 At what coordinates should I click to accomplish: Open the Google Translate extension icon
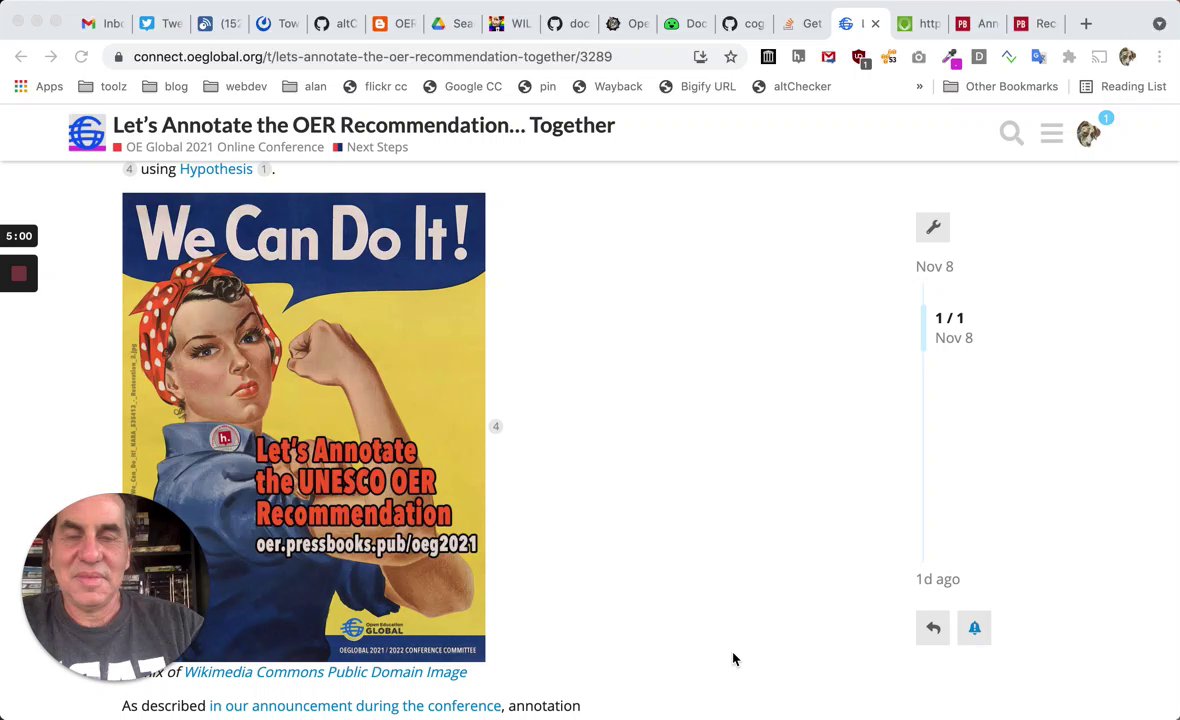click(x=1039, y=56)
